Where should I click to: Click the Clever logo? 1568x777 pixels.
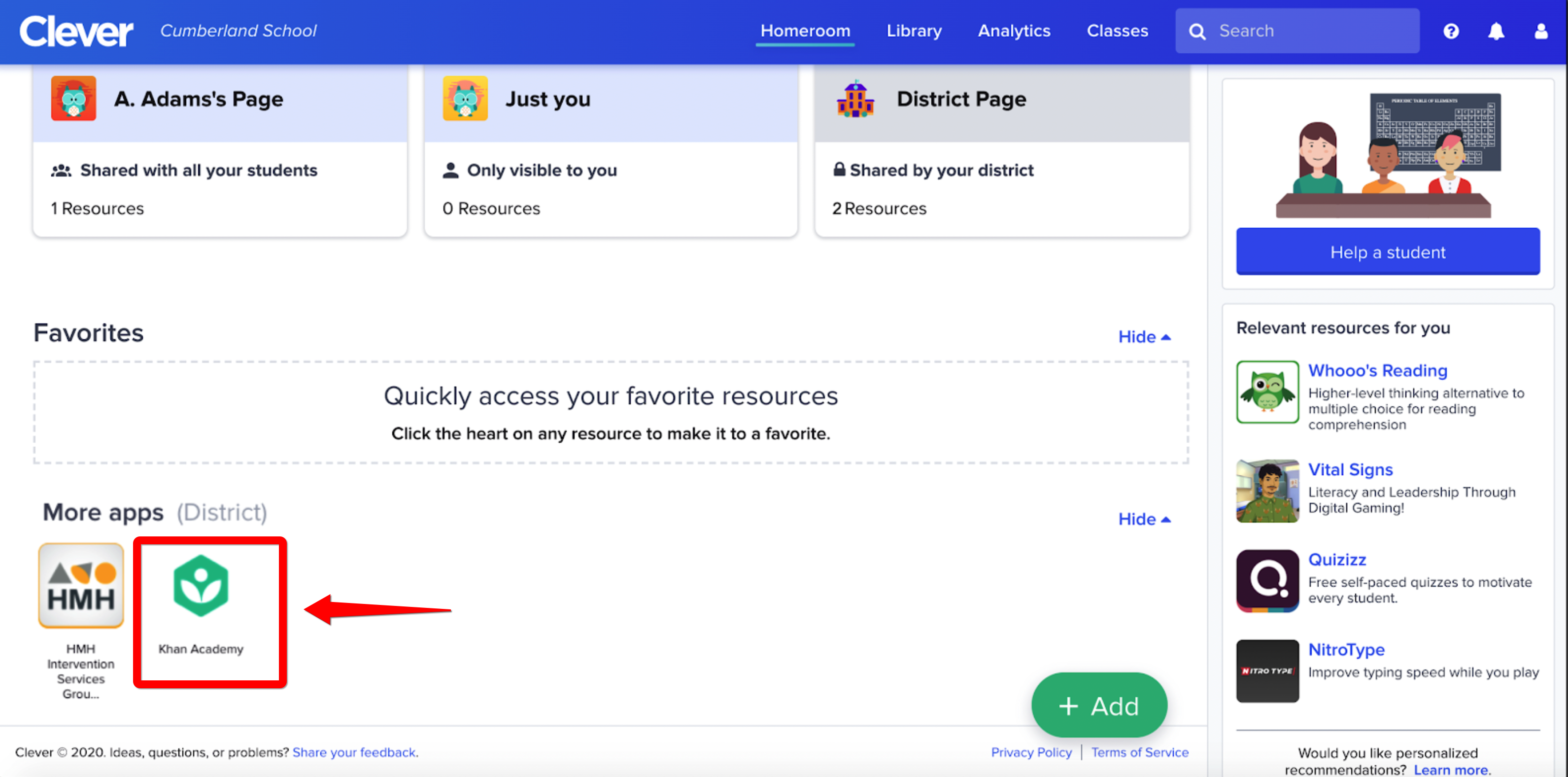pos(76,32)
